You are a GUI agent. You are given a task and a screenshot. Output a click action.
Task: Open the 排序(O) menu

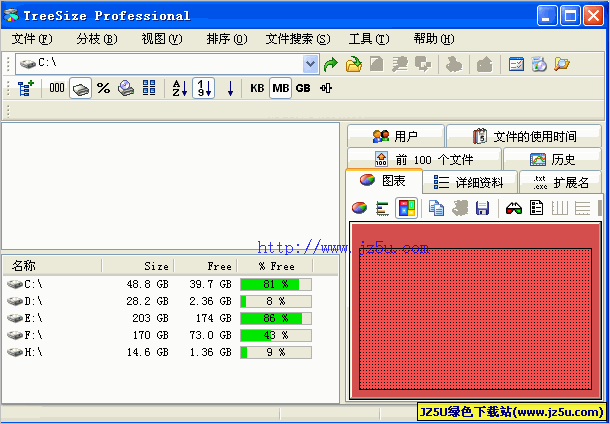pyautogui.click(x=227, y=39)
